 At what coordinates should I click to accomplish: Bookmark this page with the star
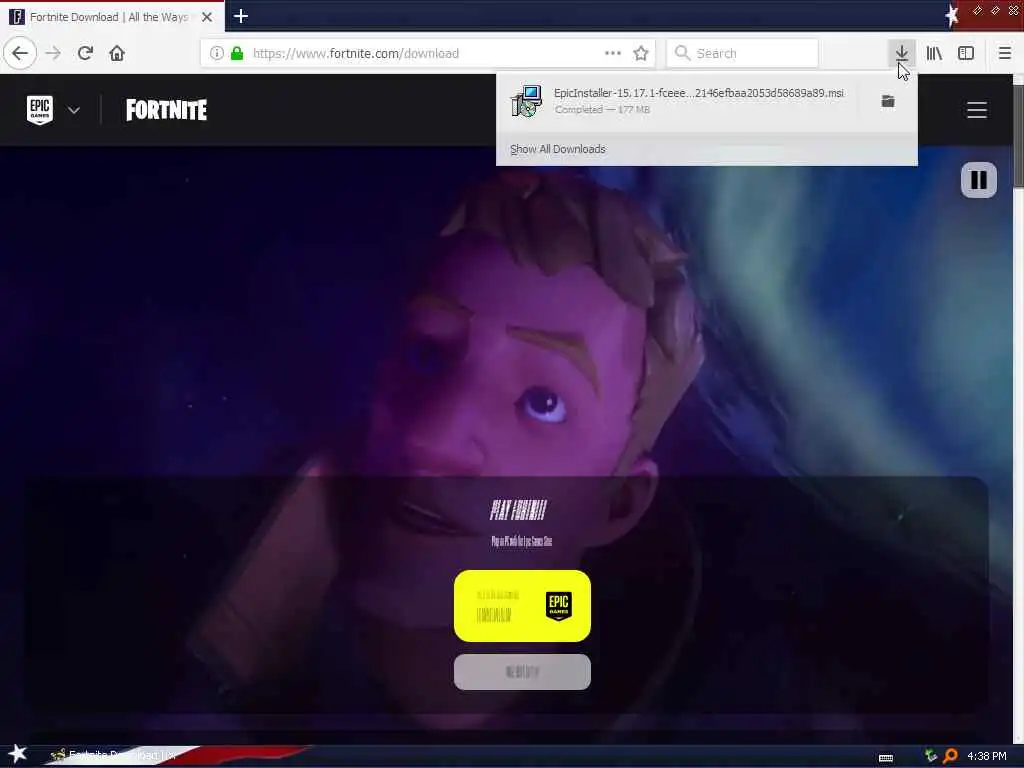click(x=641, y=53)
